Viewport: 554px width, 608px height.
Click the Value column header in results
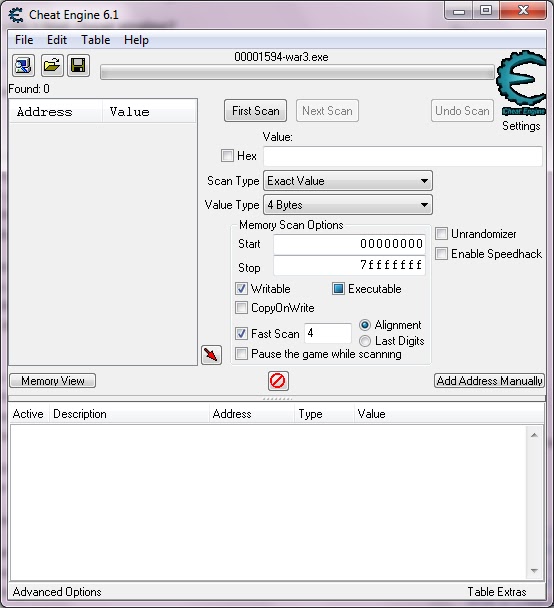click(150, 112)
